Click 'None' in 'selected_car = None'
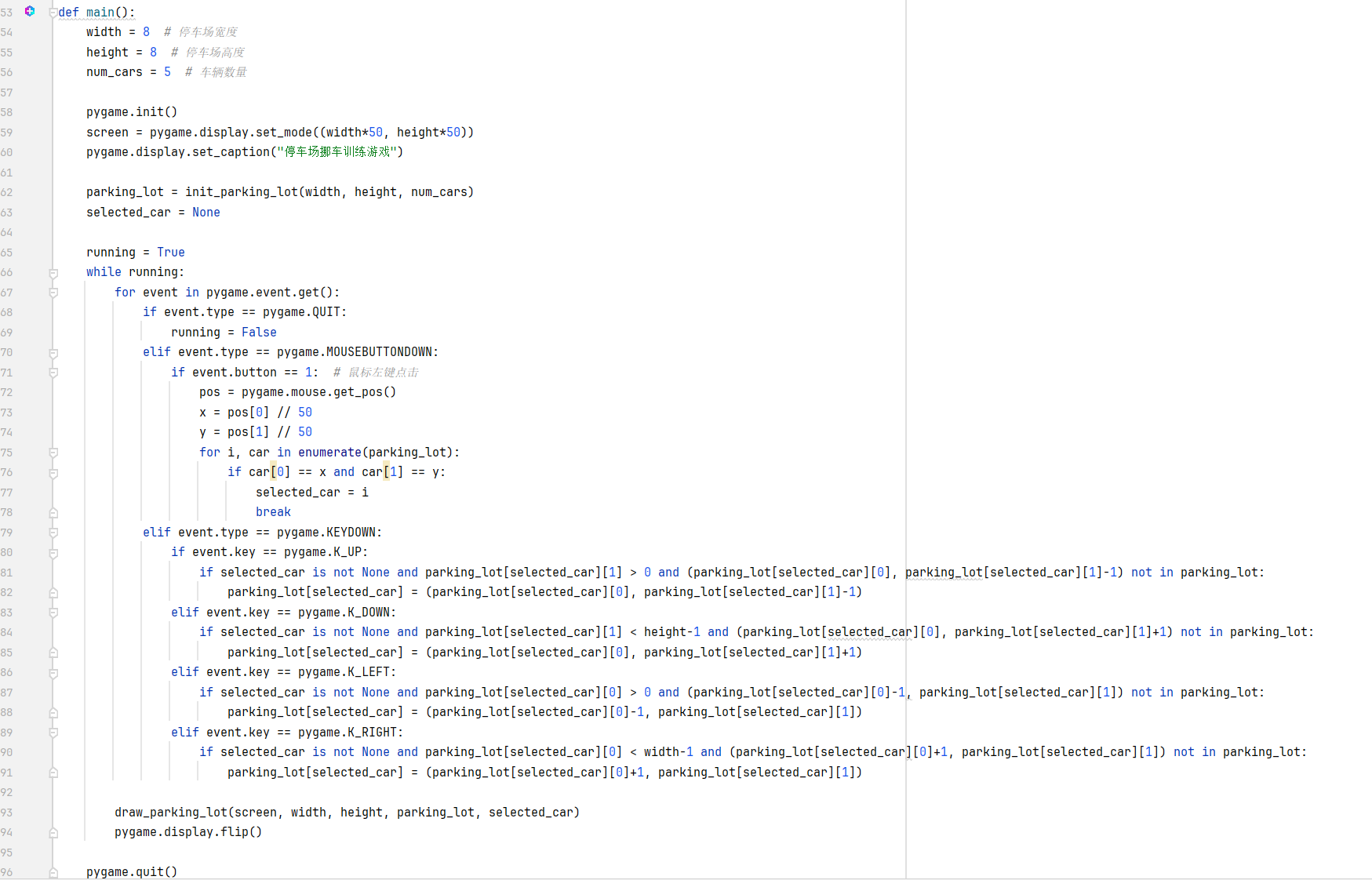This screenshot has width=1372, height=880. [206, 213]
